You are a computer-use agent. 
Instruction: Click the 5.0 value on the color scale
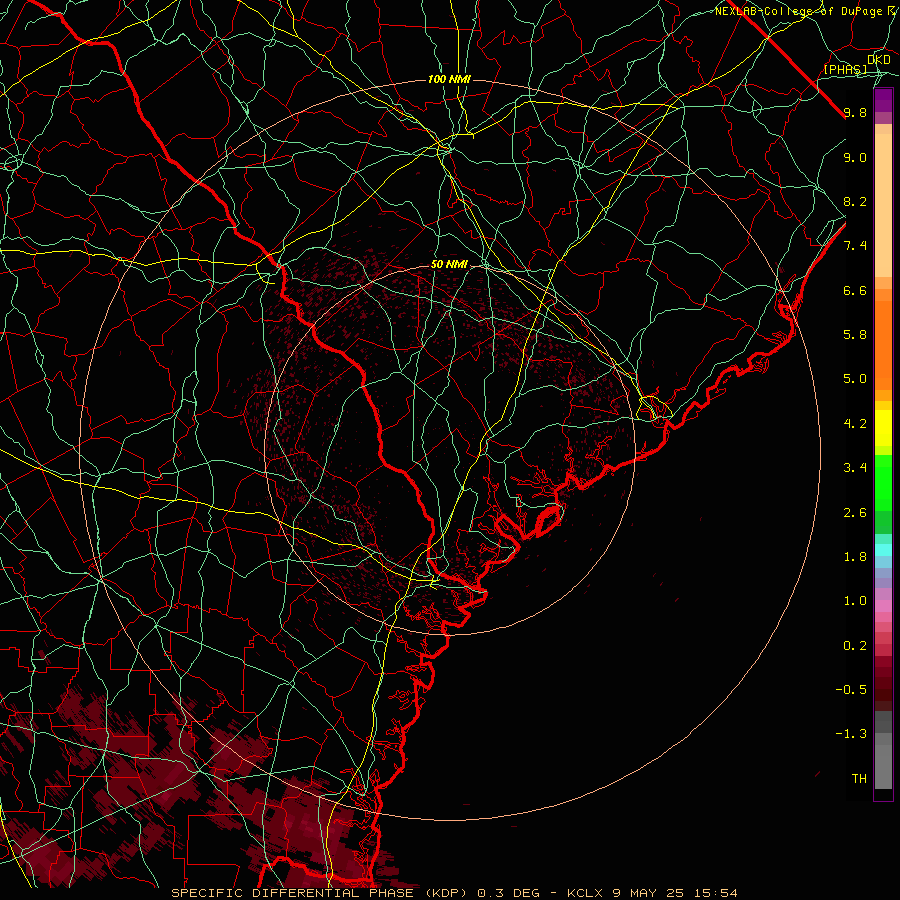pos(855,379)
